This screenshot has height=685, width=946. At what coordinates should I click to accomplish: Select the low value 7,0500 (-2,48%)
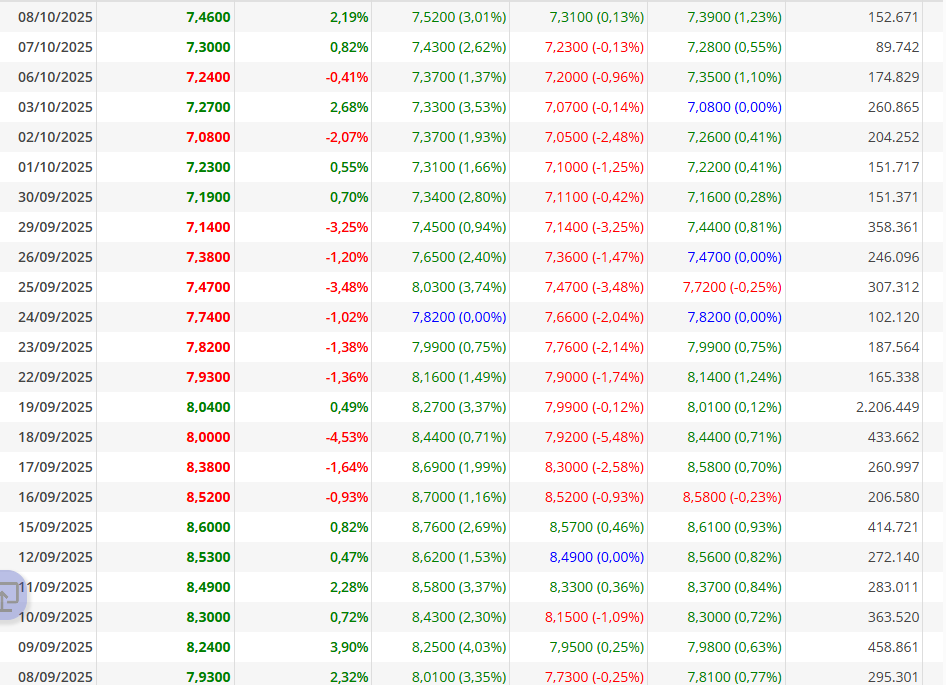point(594,137)
